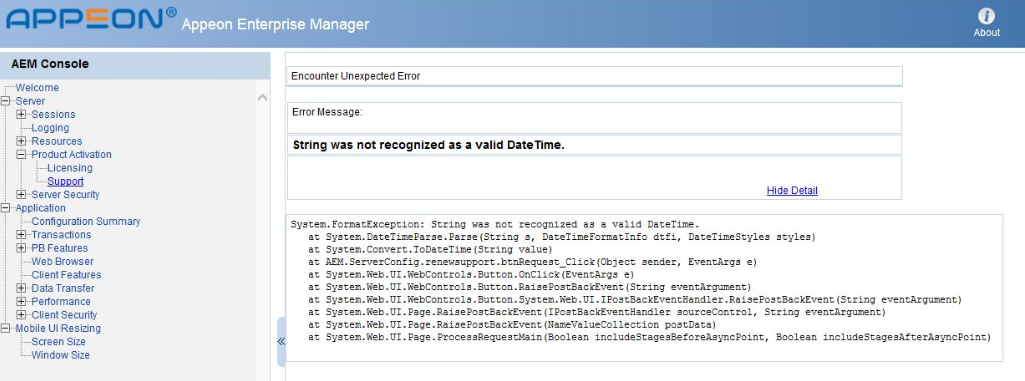The width and height of the screenshot is (1025, 381).
Task: Click the Hide Detail link
Action: tap(792, 190)
